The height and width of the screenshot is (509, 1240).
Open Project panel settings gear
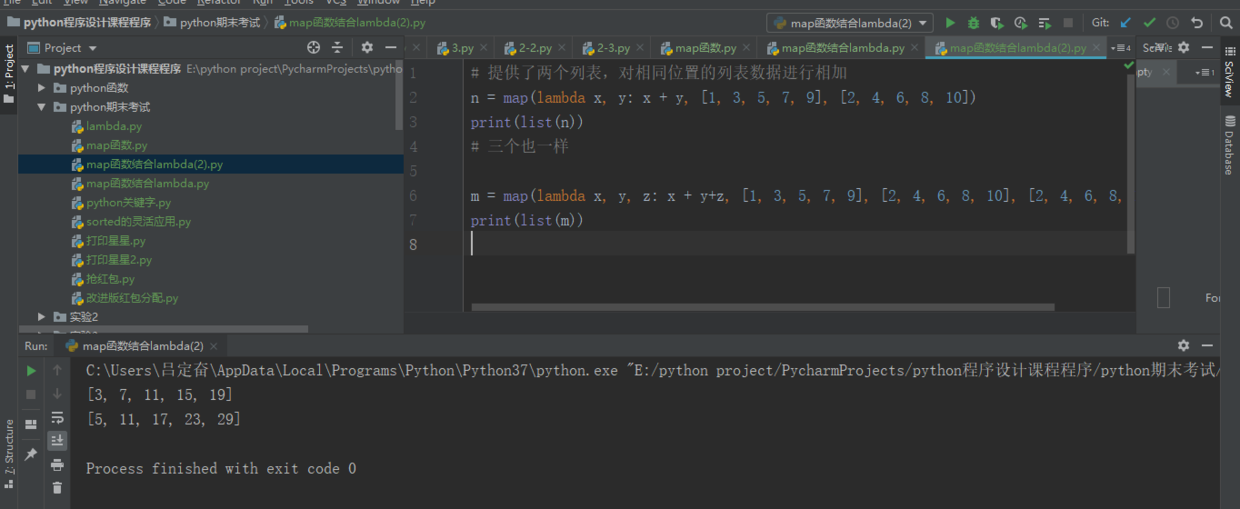pyautogui.click(x=367, y=47)
